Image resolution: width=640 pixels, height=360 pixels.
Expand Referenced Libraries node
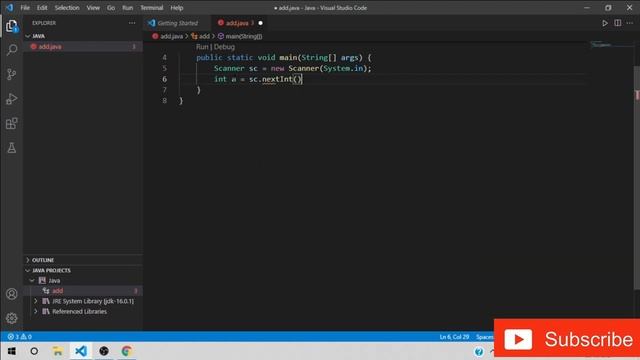[x=36, y=311]
